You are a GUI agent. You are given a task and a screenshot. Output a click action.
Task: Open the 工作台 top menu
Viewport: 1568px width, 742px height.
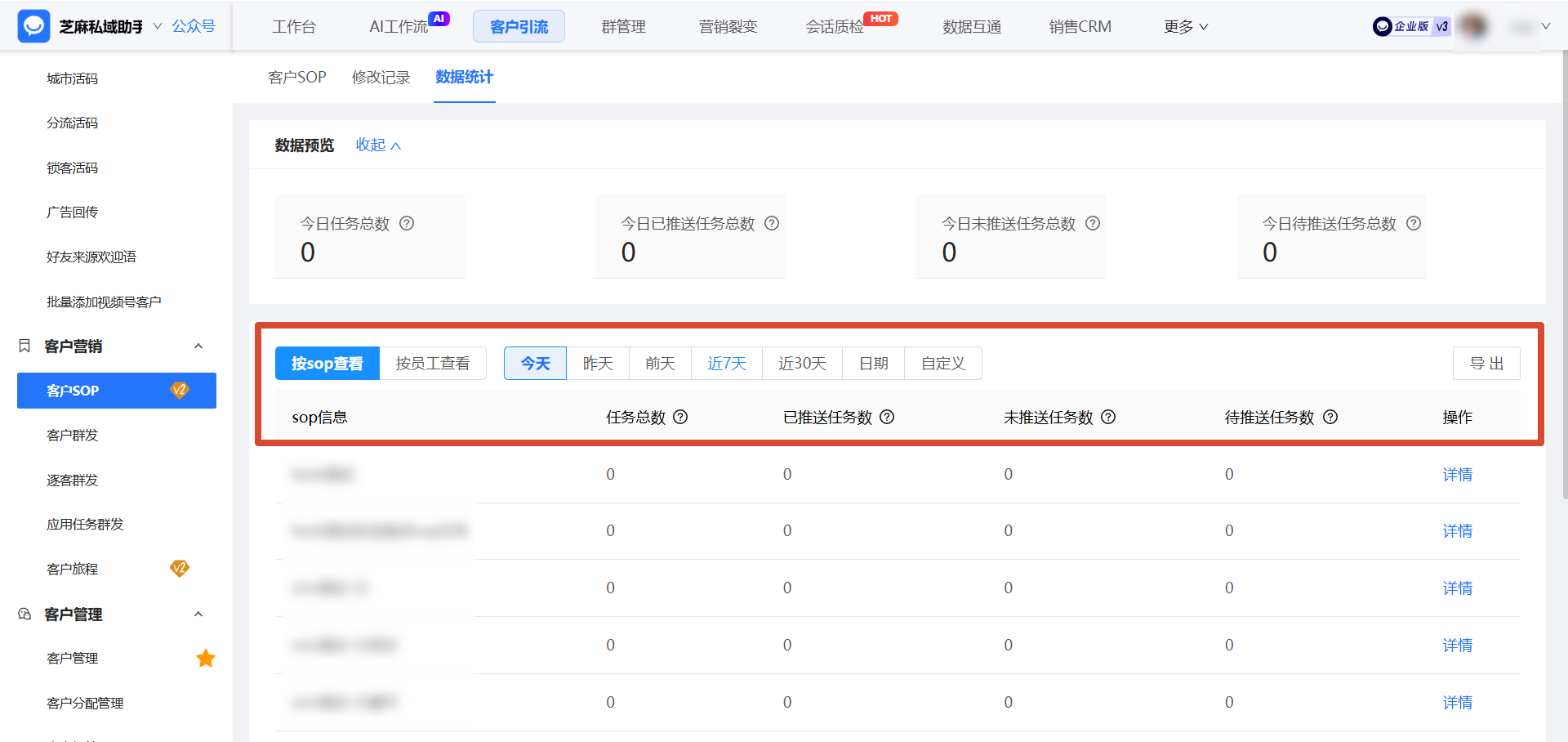[294, 27]
